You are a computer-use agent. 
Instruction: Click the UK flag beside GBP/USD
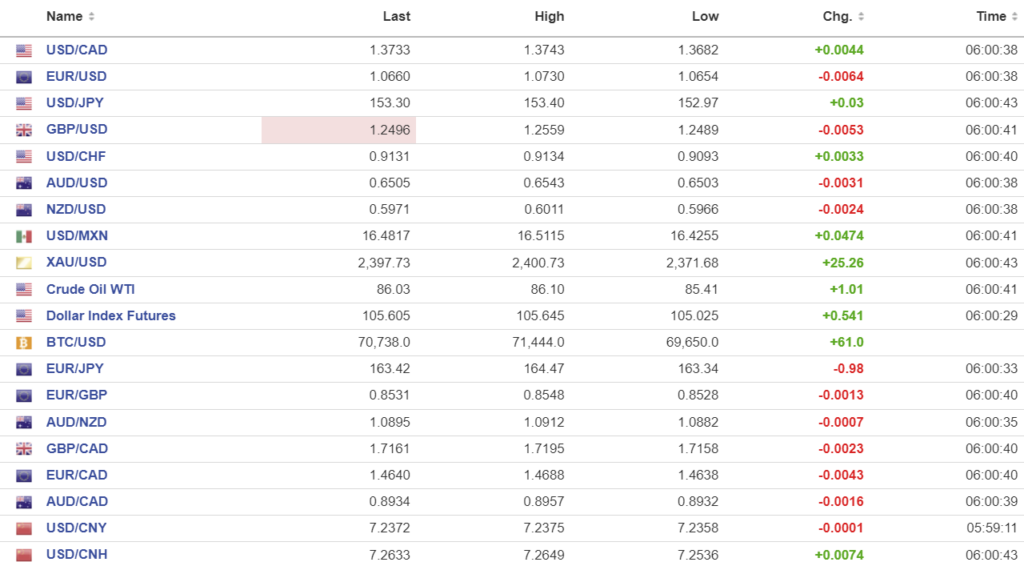[x=24, y=130]
